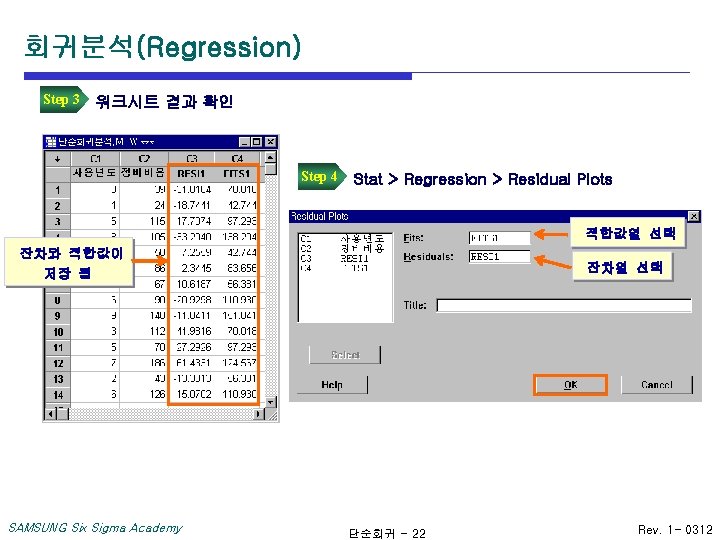Click the RESI1 column name cell
The width and height of the screenshot is (720, 540).
click(191, 174)
